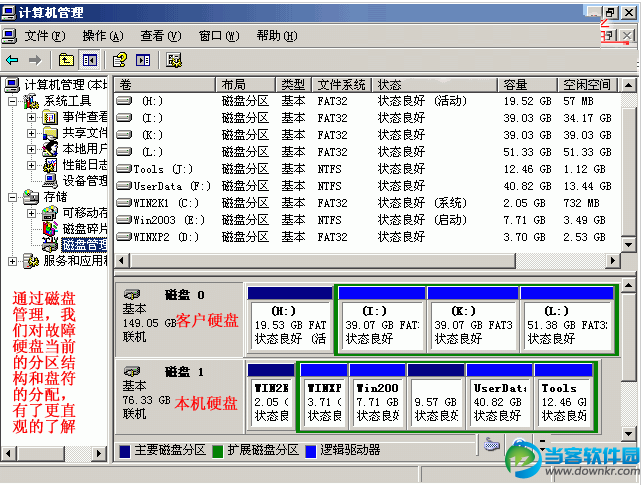
Task: Click the 逻辑驱动器 blue legend swatch
Action: tap(311, 451)
